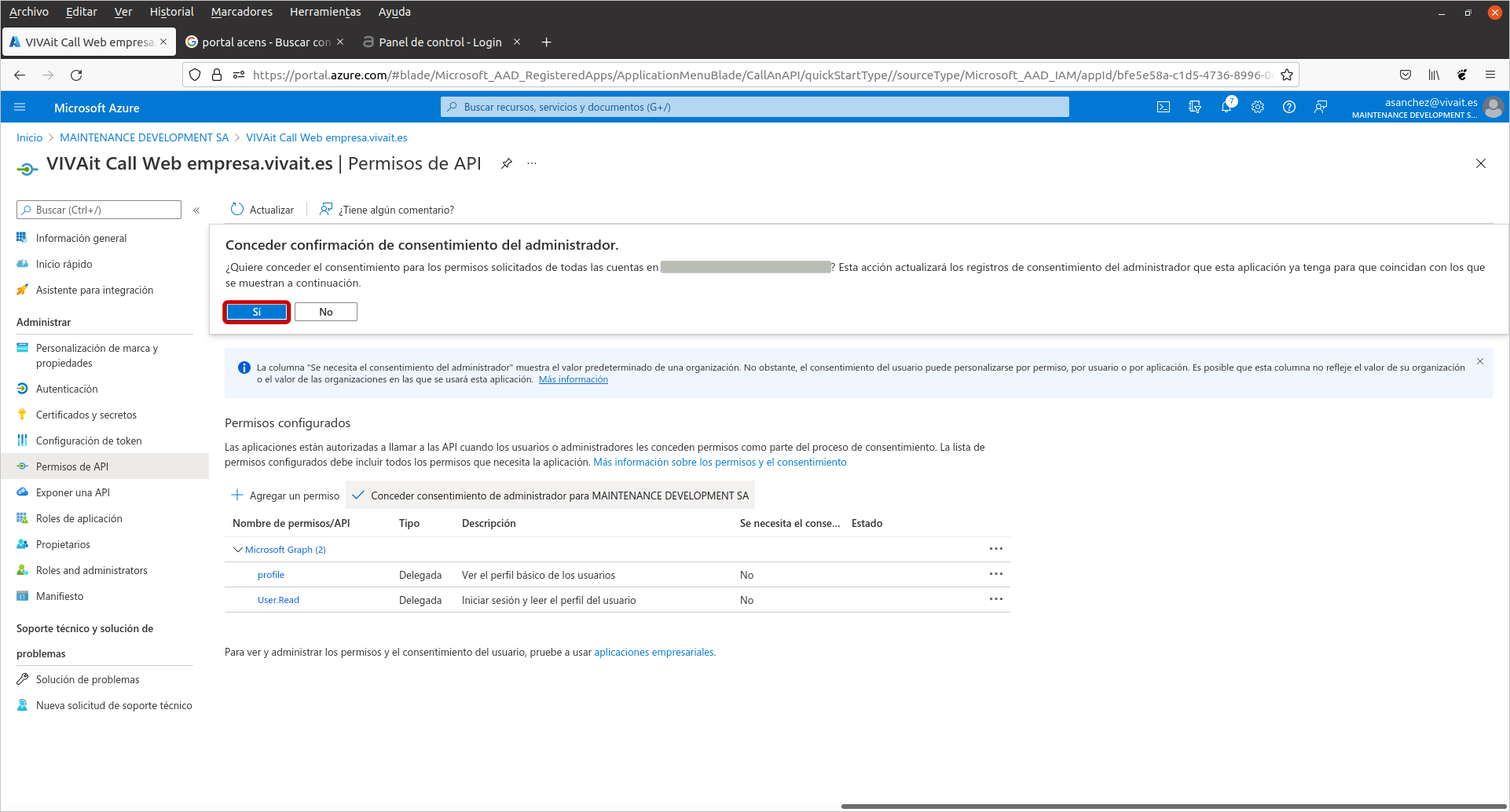Open the Firefox application menu

click(x=1490, y=75)
